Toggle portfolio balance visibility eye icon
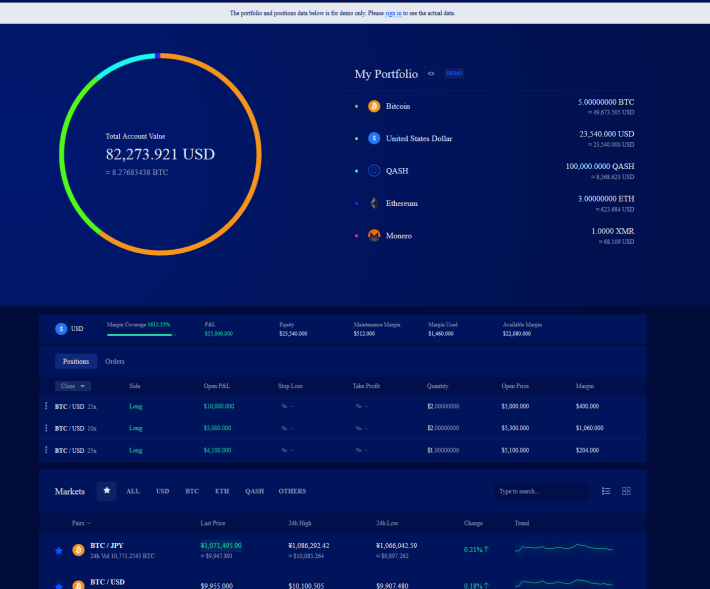The height and width of the screenshot is (589, 710). (x=431, y=73)
